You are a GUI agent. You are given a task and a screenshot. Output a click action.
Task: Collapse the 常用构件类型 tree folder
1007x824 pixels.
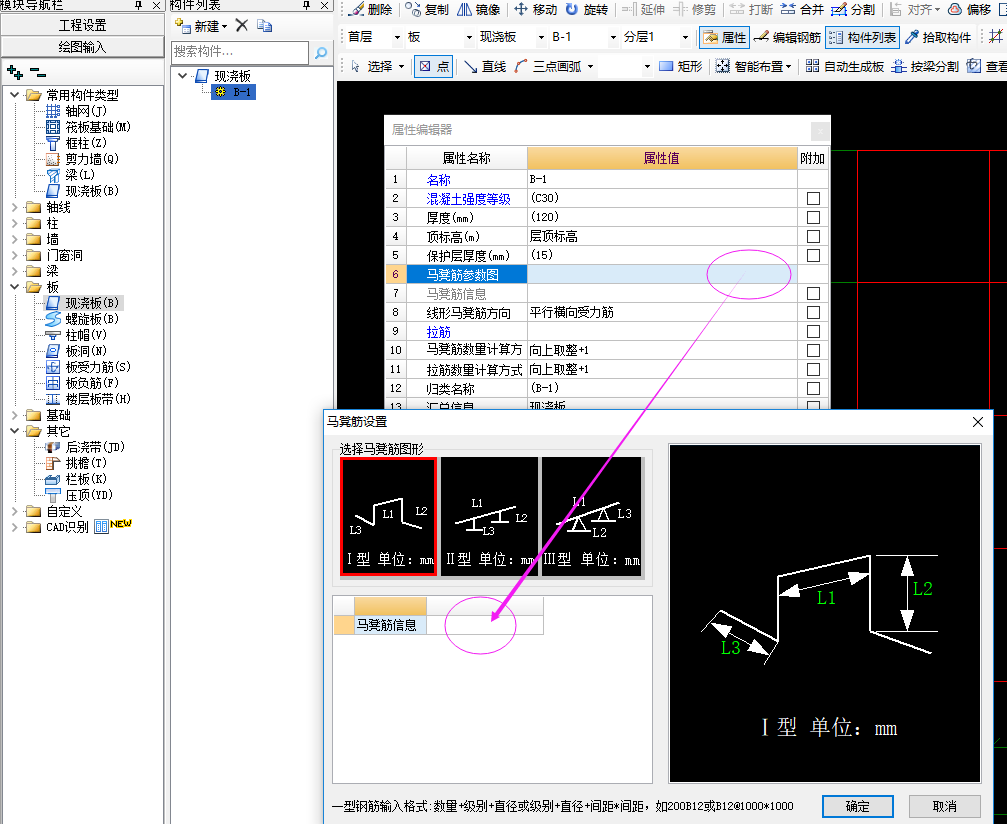point(14,95)
